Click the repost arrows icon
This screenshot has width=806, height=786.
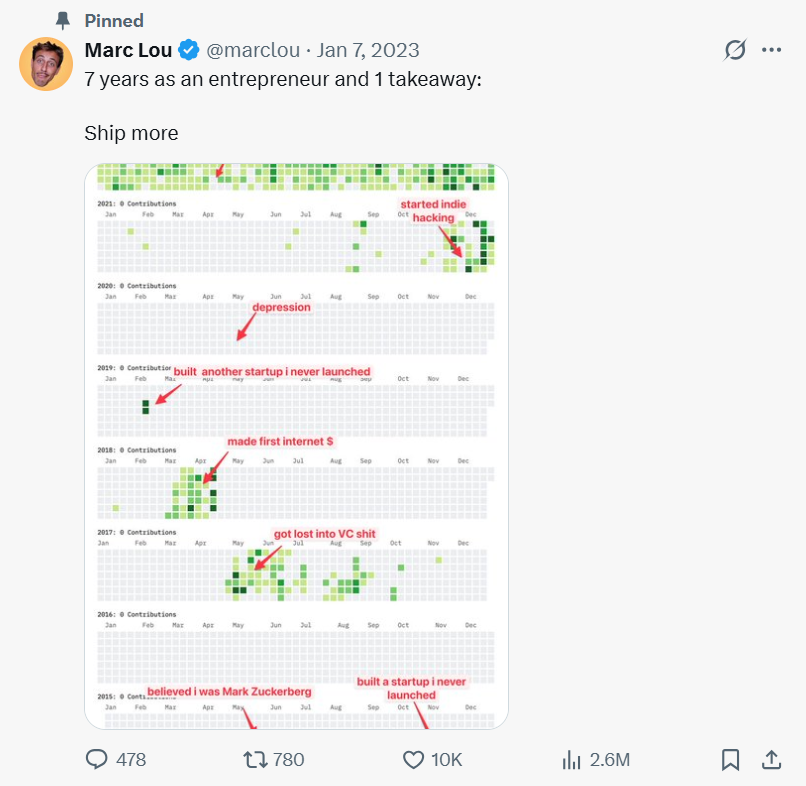coord(256,760)
